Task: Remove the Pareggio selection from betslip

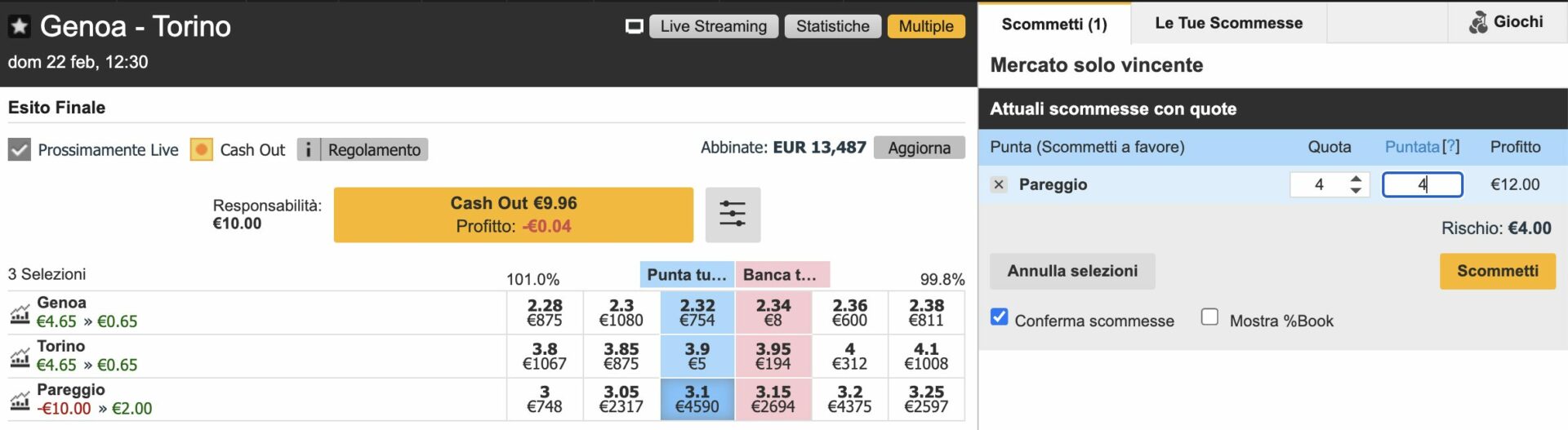Action: (x=998, y=184)
